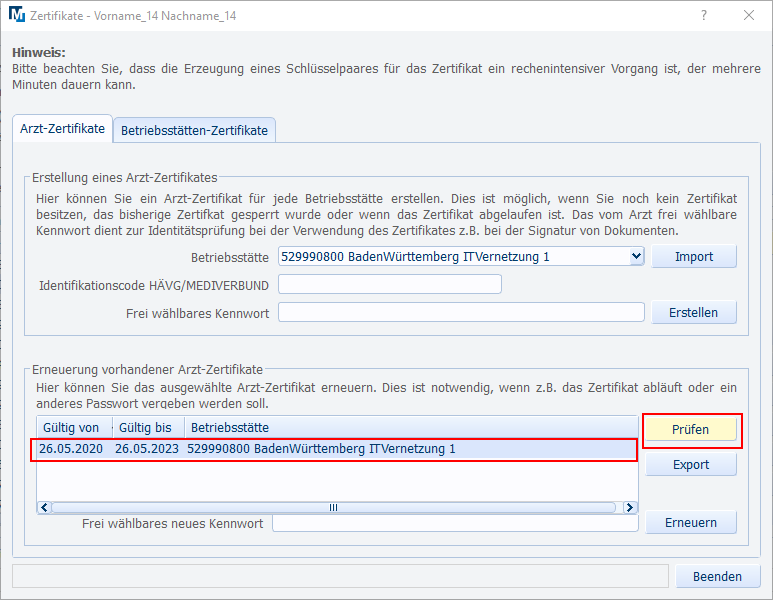Click the Frei wählbares Kennwort input field
773x600 pixels.
click(461, 313)
